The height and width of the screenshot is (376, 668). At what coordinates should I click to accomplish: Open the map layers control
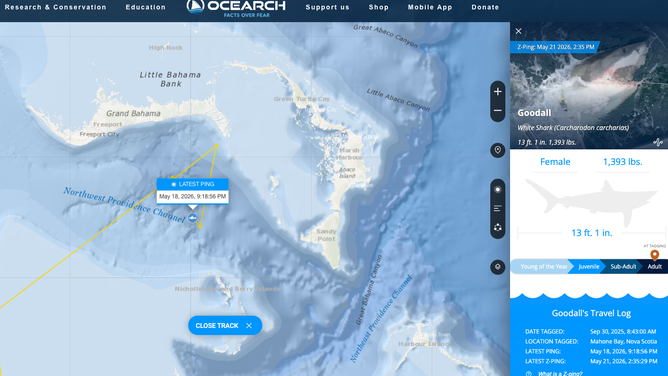tap(497, 267)
